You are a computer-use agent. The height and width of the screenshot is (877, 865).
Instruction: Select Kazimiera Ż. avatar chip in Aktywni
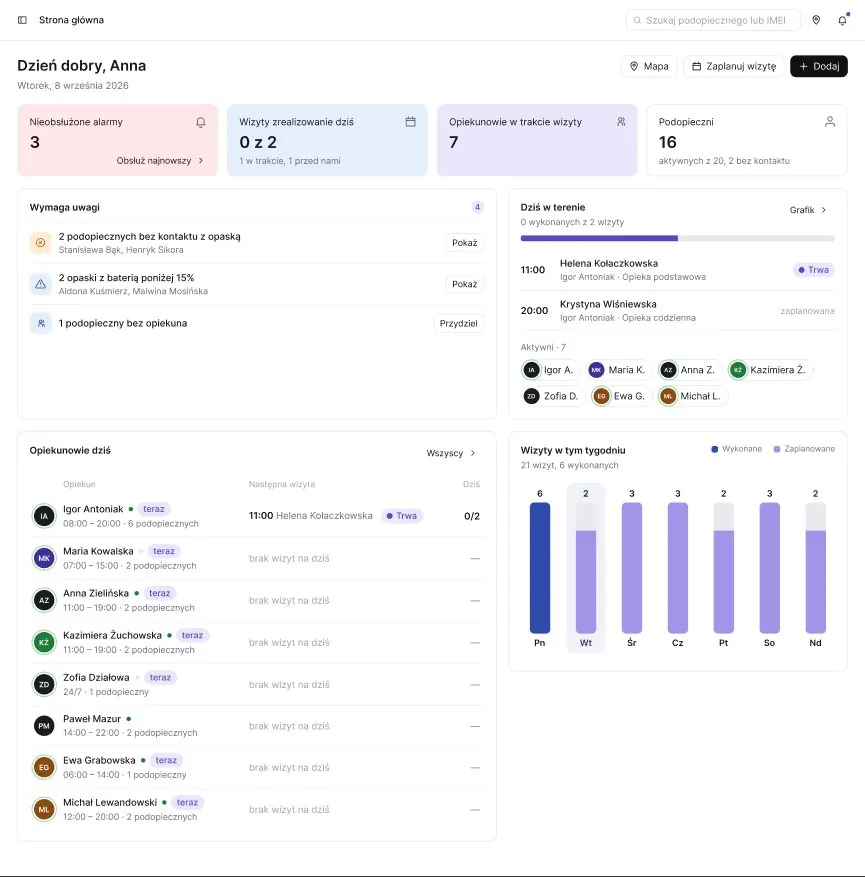tap(770, 370)
